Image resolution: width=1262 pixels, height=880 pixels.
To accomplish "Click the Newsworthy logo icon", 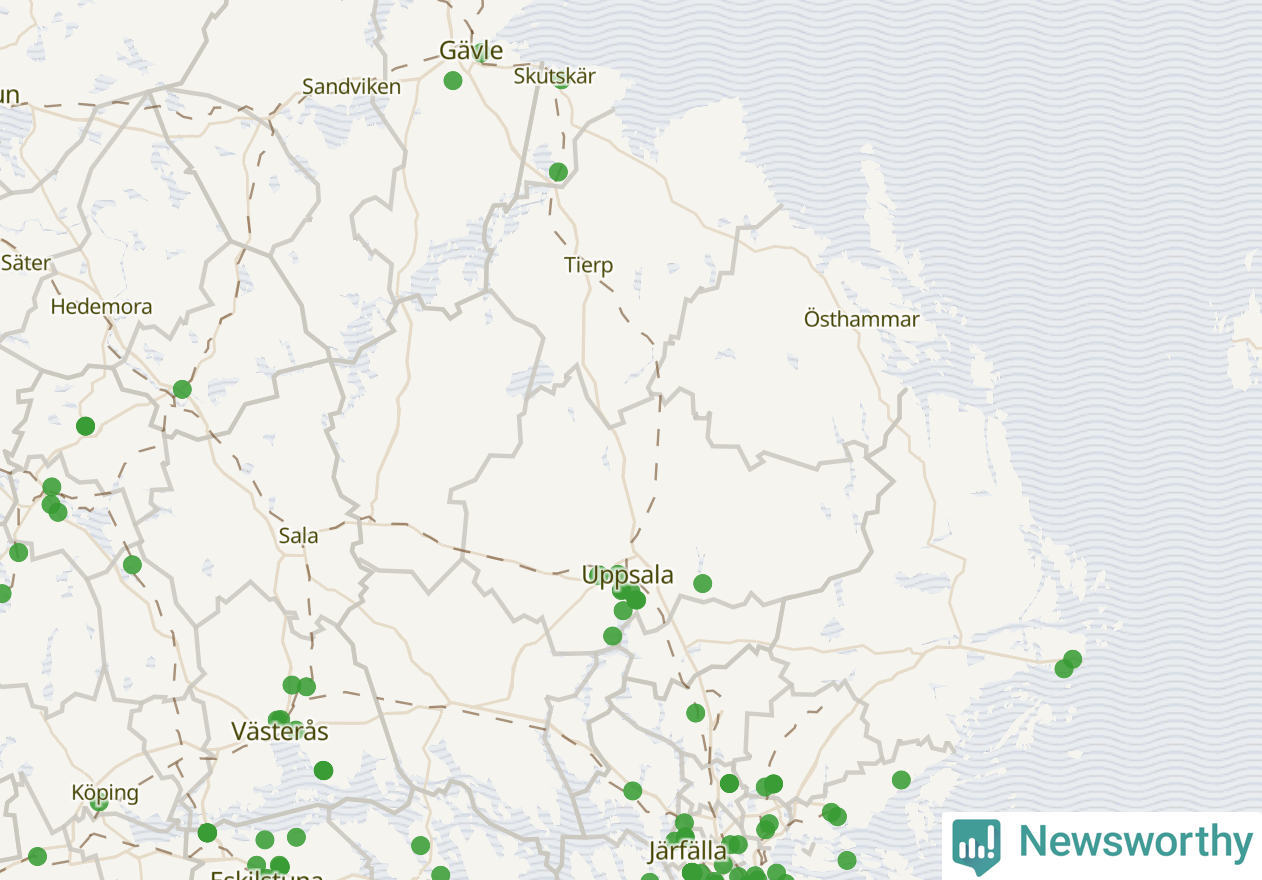I will tap(976, 846).
